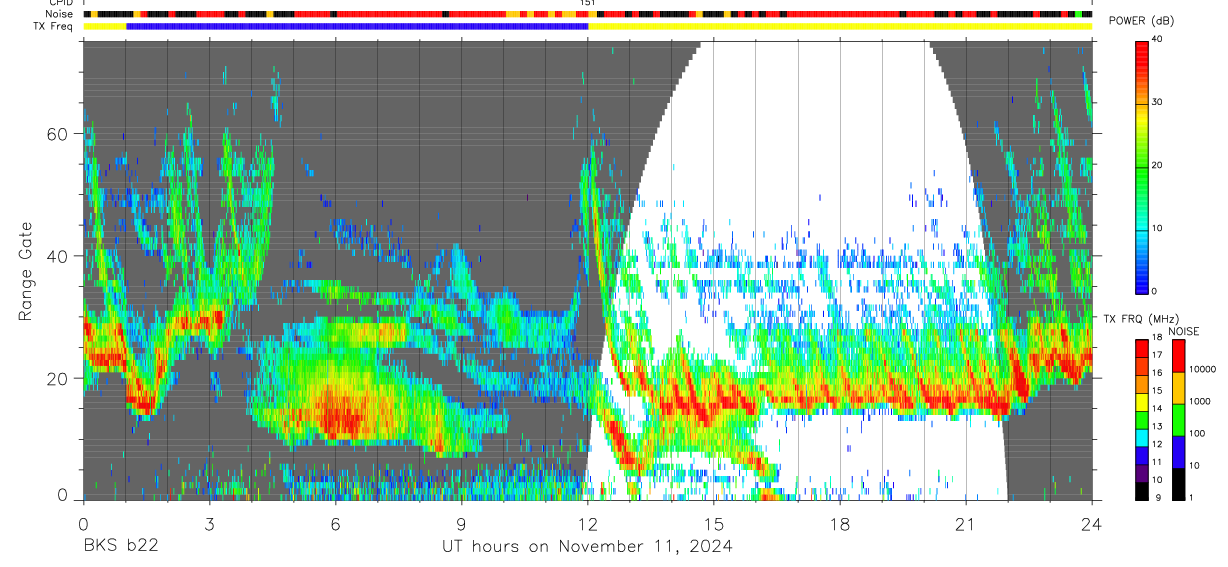Click the green swatch in NOISE colorbar
1228x567 pixels.
pyautogui.click(x=1177, y=420)
